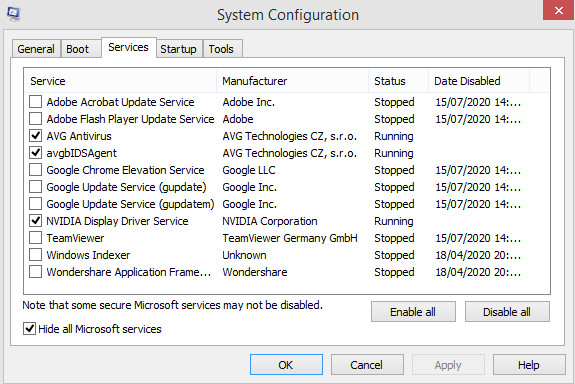
Task: Open Help for System Configuration
Action: tap(529, 365)
